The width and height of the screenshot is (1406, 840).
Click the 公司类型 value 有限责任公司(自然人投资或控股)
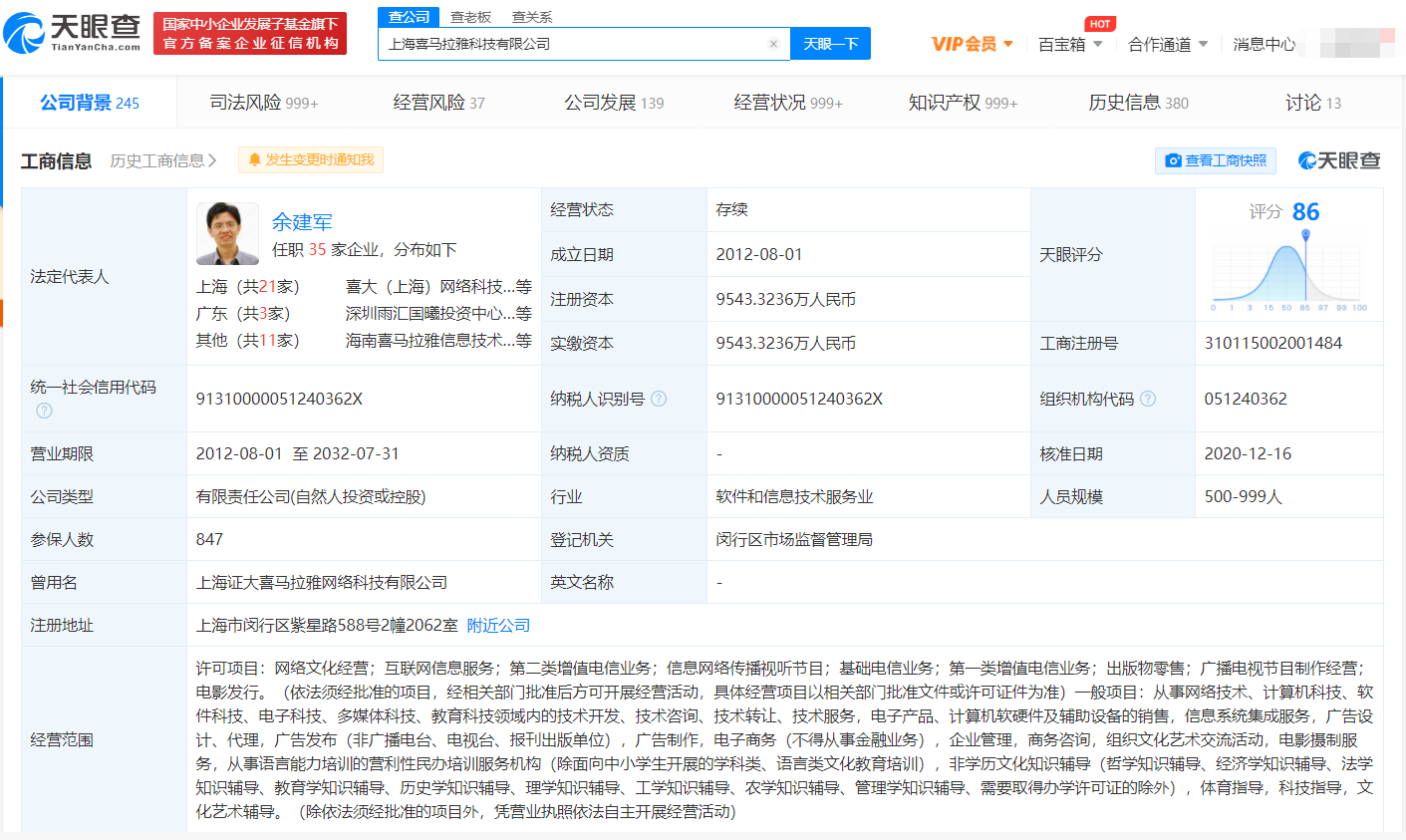click(311, 496)
